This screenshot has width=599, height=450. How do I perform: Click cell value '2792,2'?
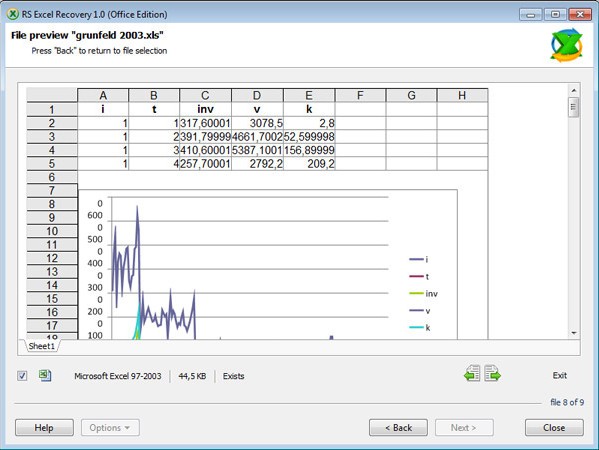pyautogui.click(x=257, y=163)
